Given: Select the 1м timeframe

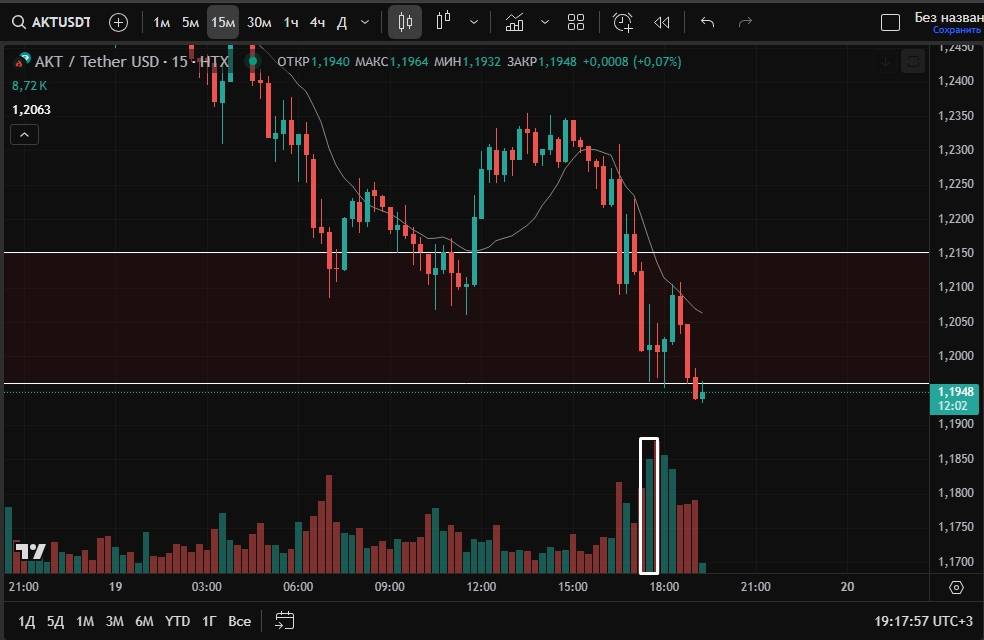Looking at the screenshot, I should tap(161, 22).
